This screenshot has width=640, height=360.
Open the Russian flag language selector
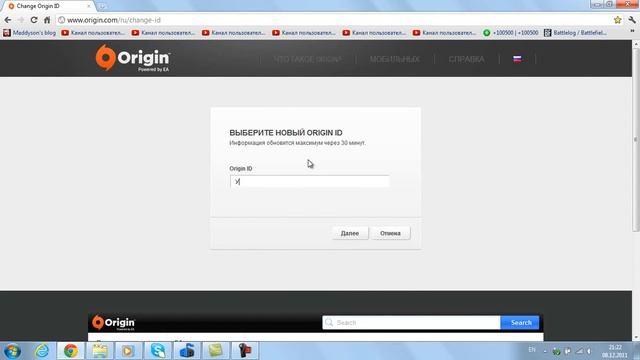tap(517, 59)
